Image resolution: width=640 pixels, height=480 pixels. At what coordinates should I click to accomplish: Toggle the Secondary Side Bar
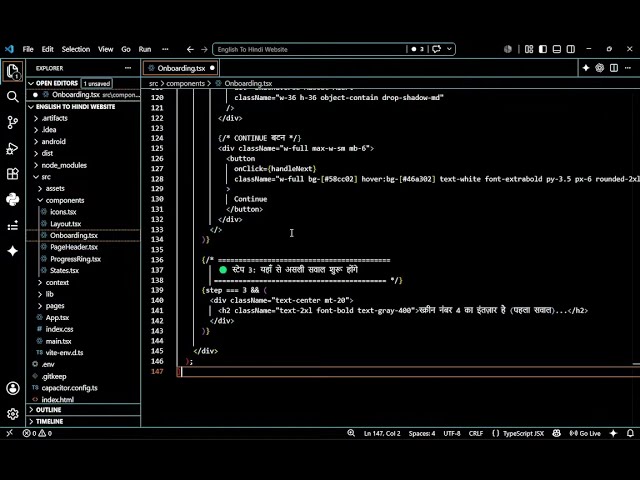point(571,49)
